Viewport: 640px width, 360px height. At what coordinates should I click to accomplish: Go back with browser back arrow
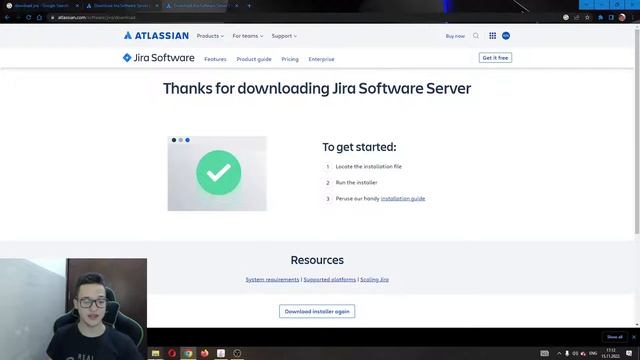pos(7,18)
